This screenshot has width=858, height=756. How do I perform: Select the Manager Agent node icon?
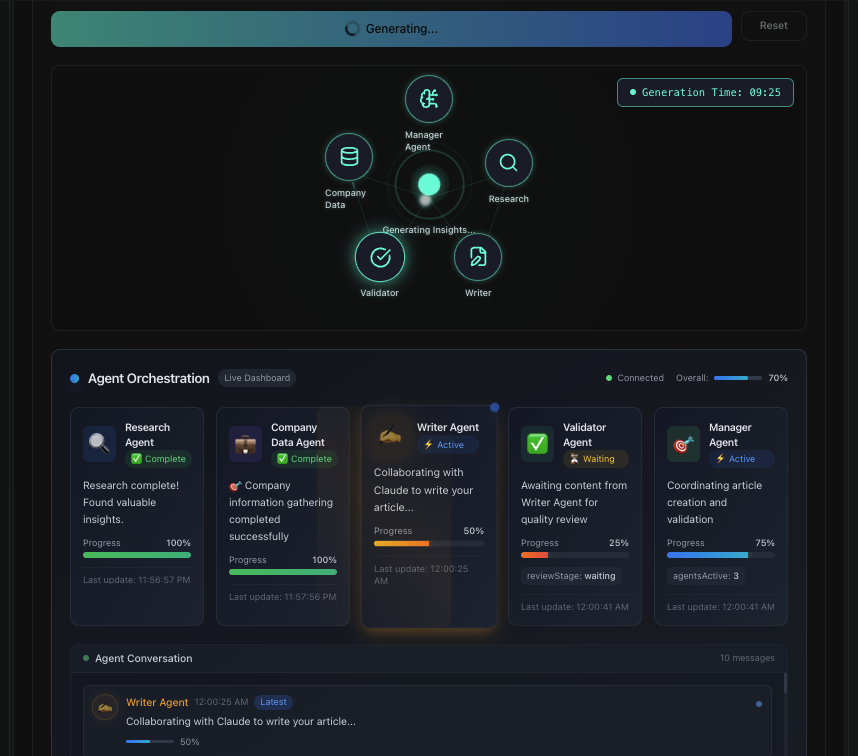[428, 99]
